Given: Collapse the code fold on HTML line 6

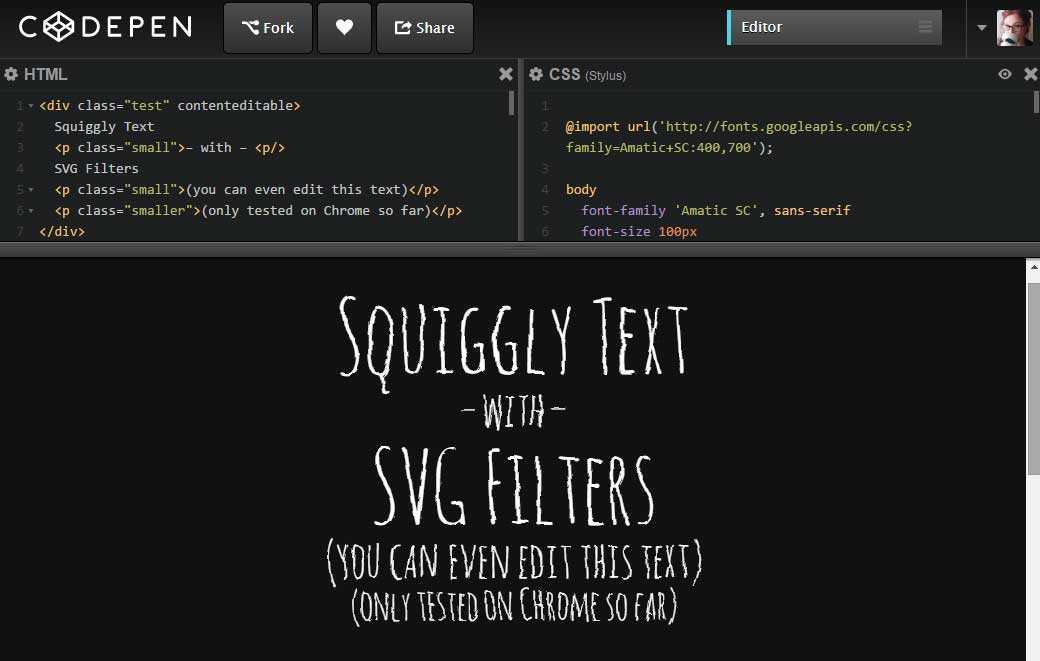Looking at the screenshot, I should (x=30, y=211).
